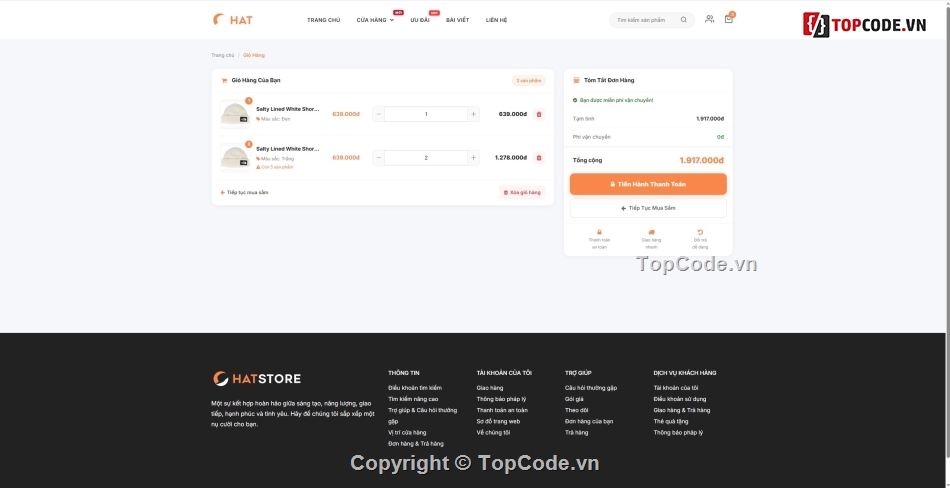Click Tiếp tục mua sắm link under cart
Image resolution: width=950 pixels, height=488 pixels.
(244, 192)
